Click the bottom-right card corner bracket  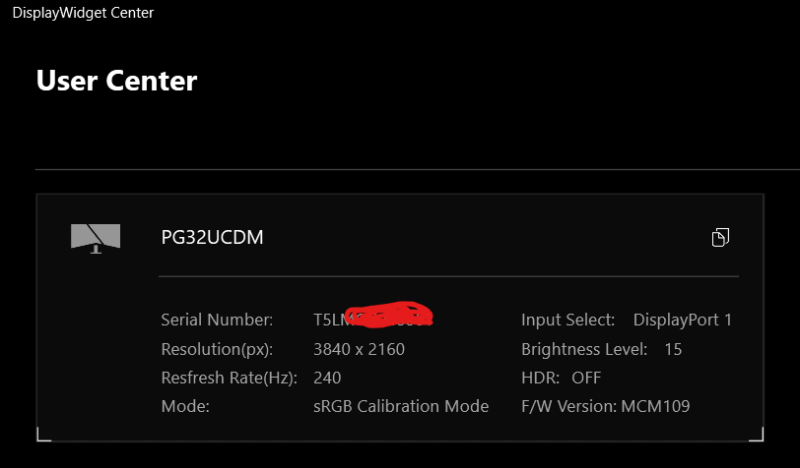point(757,434)
